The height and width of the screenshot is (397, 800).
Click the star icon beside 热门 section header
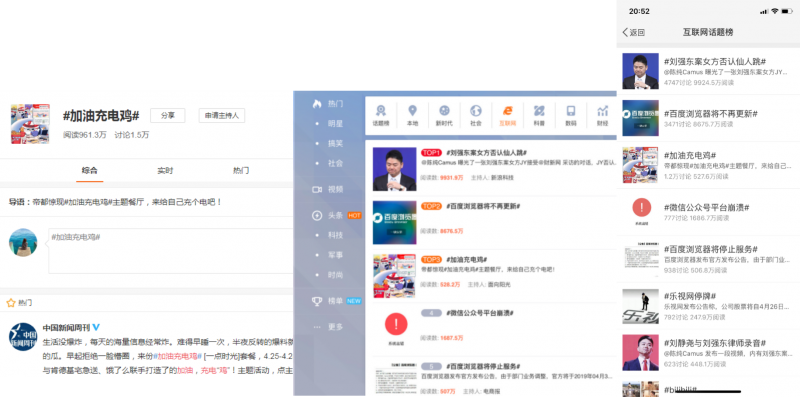11,303
